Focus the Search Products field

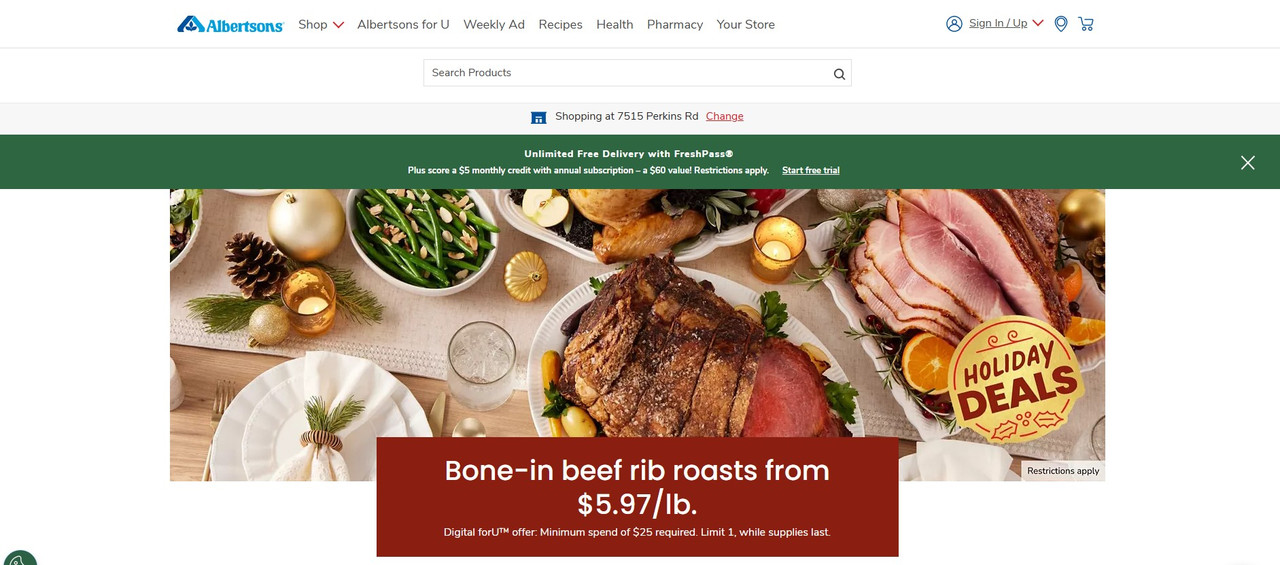[x=637, y=73]
